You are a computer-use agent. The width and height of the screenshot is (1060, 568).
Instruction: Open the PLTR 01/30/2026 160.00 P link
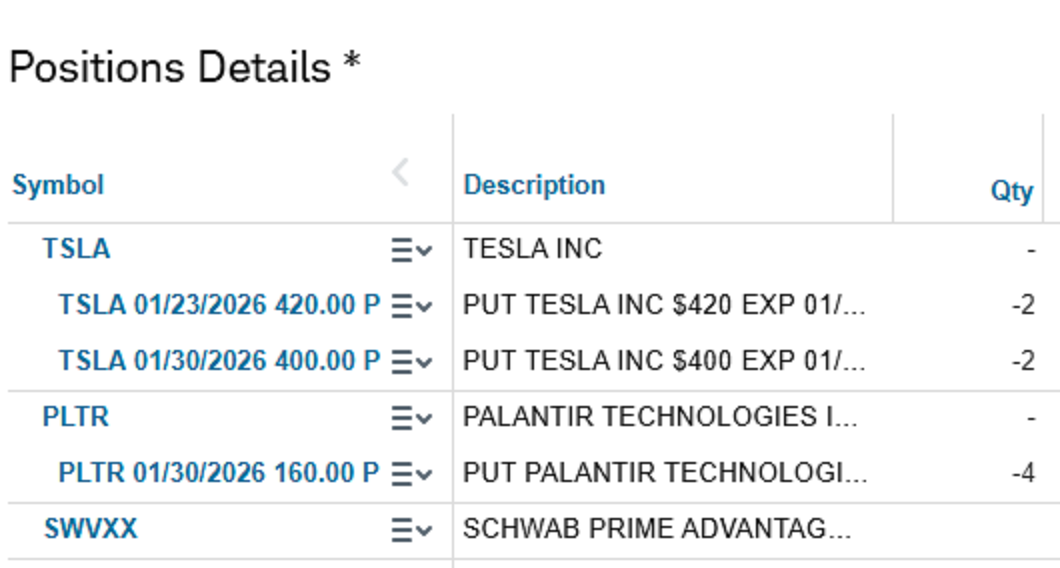(219, 473)
